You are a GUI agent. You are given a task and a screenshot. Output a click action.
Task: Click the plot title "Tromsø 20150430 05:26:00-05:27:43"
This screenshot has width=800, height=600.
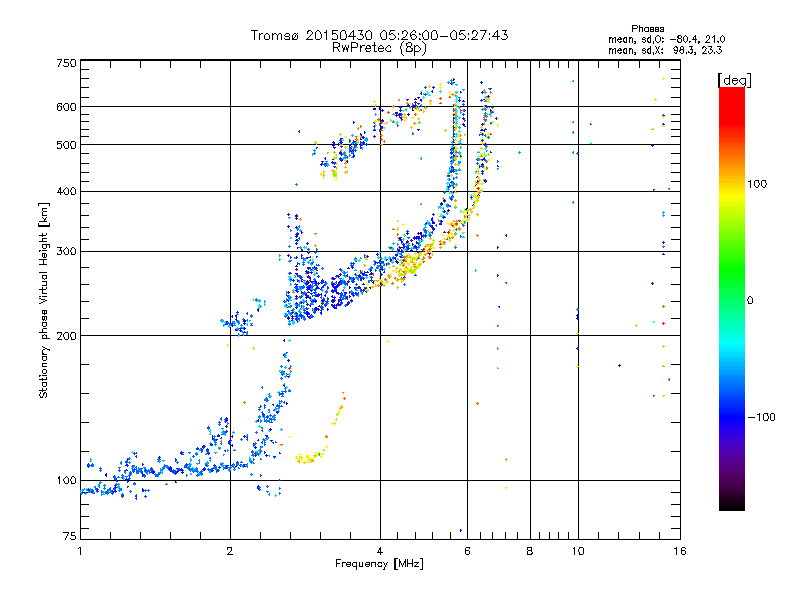click(379, 35)
